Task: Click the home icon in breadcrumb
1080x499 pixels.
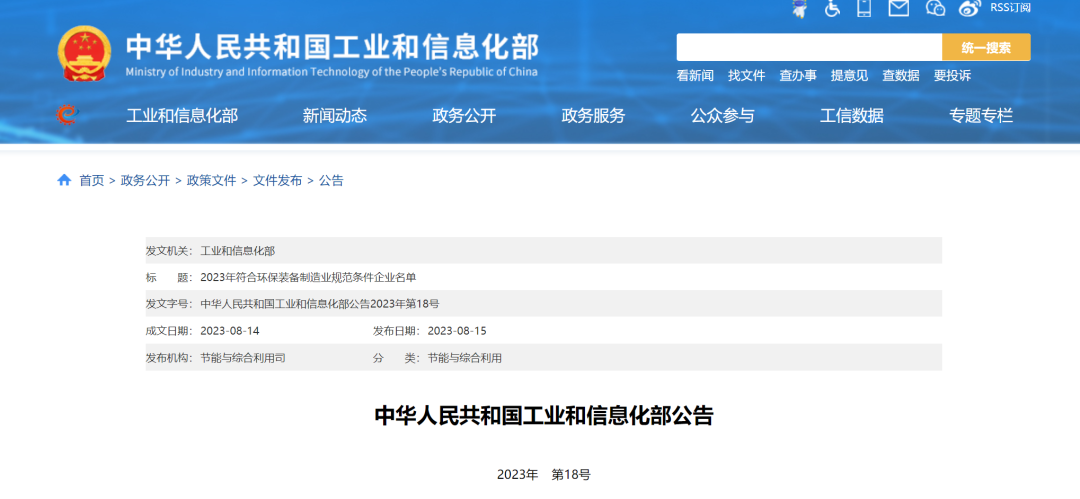Action: tap(64, 181)
